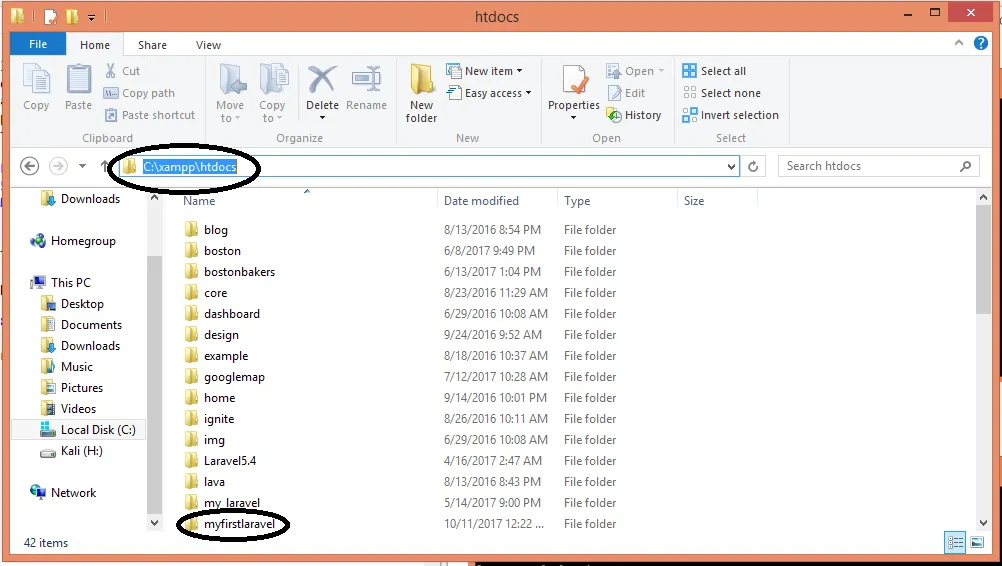Open Videos under This PC

[x=78, y=409]
